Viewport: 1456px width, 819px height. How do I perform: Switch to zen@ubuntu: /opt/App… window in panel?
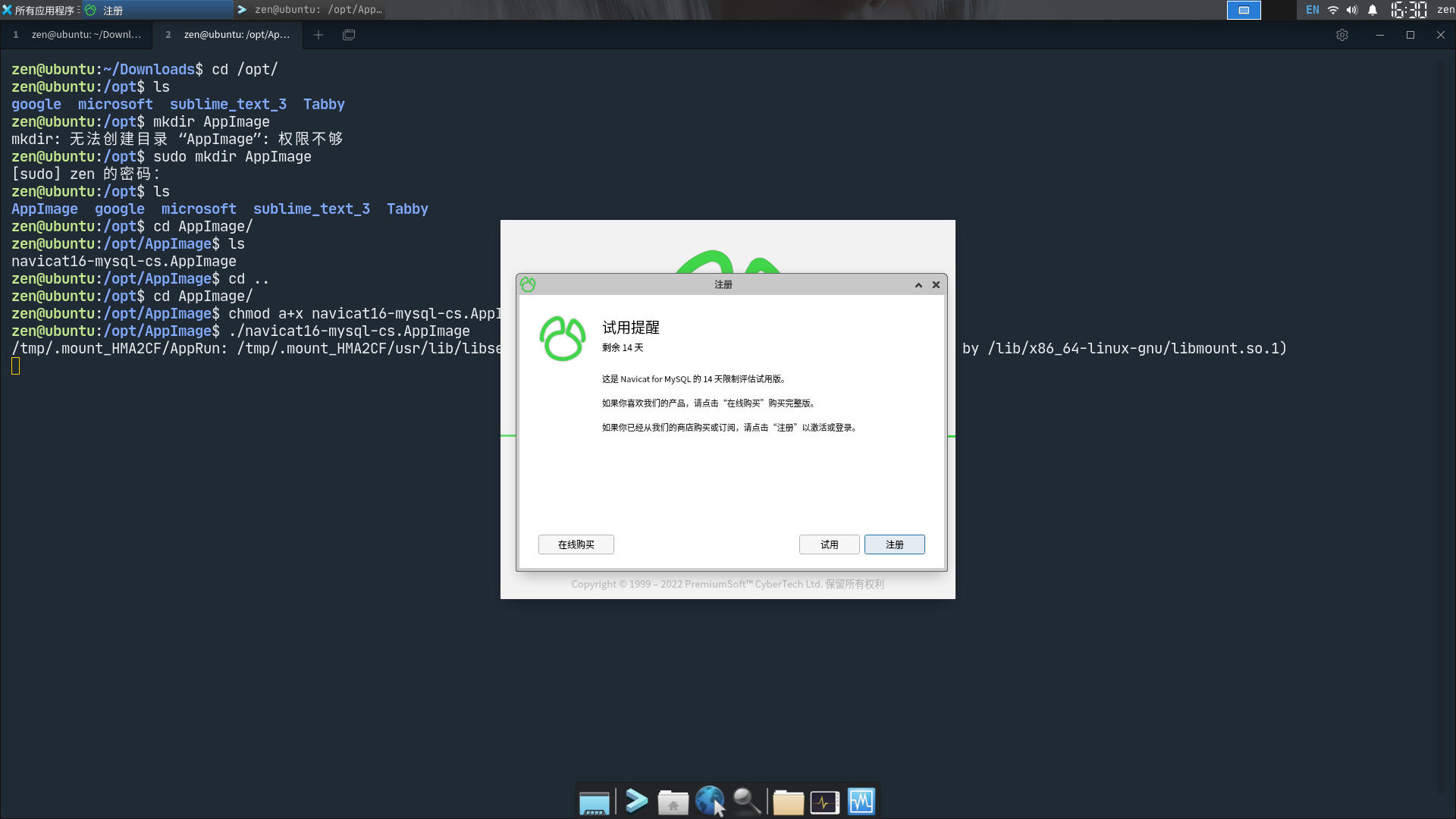coord(309,10)
